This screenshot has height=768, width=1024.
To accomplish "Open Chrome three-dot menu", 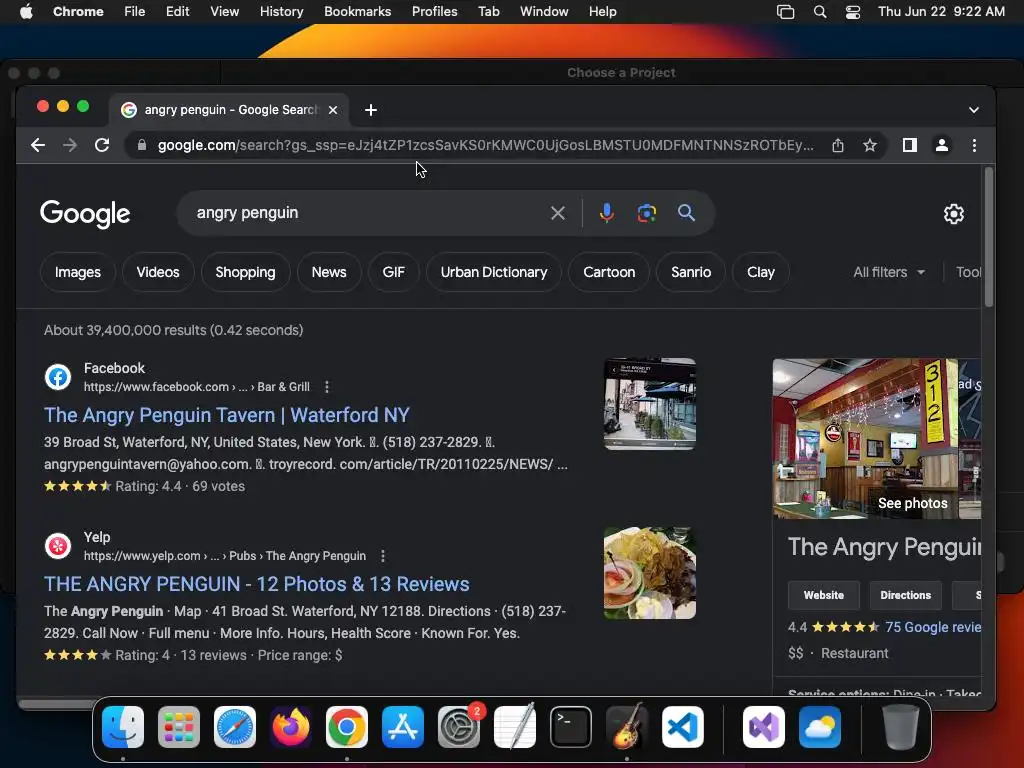I will pyautogui.click(x=974, y=145).
